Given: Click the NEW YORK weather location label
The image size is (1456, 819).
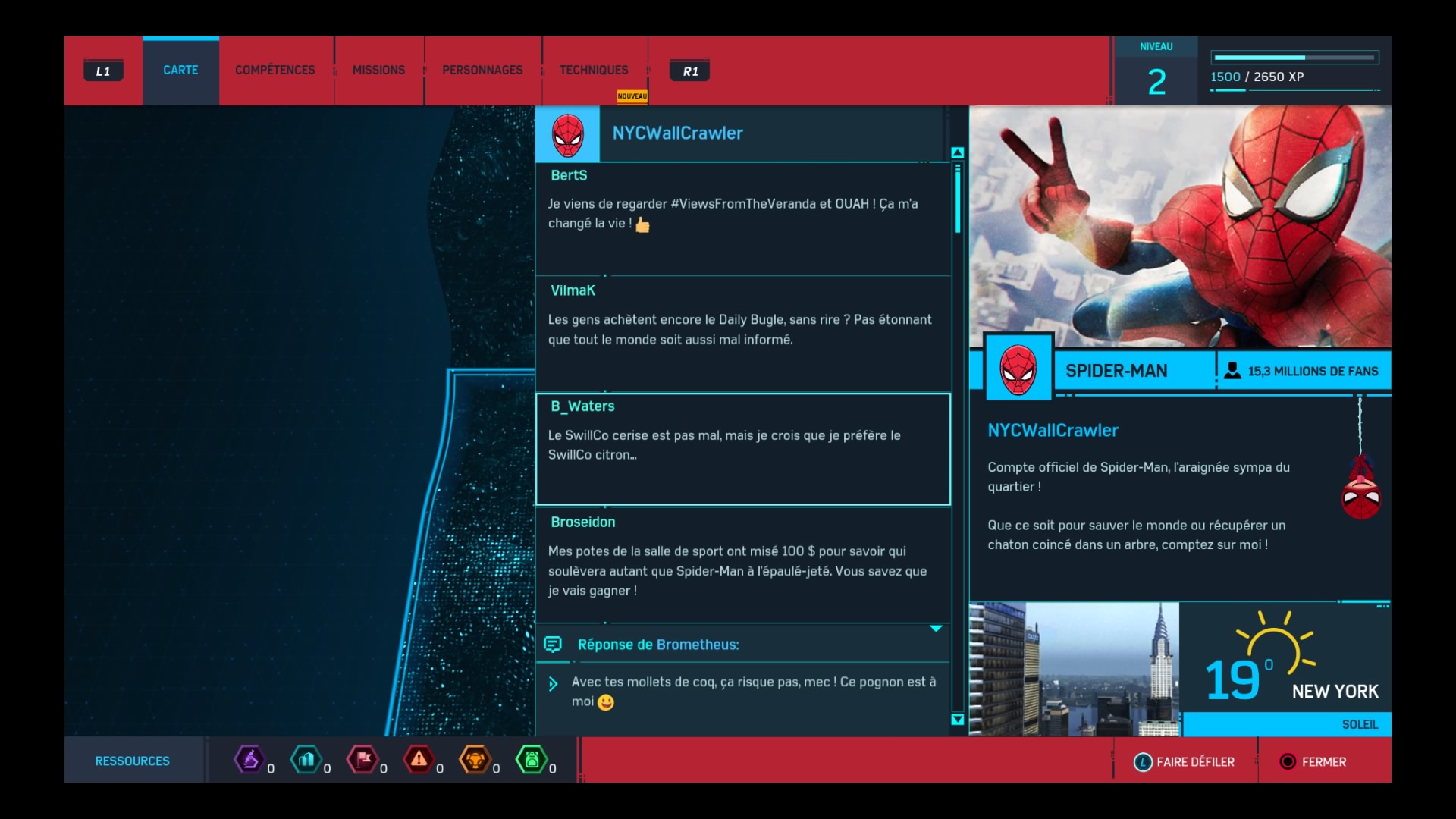Looking at the screenshot, I should pyautogui.click(x=1335, y=692).
